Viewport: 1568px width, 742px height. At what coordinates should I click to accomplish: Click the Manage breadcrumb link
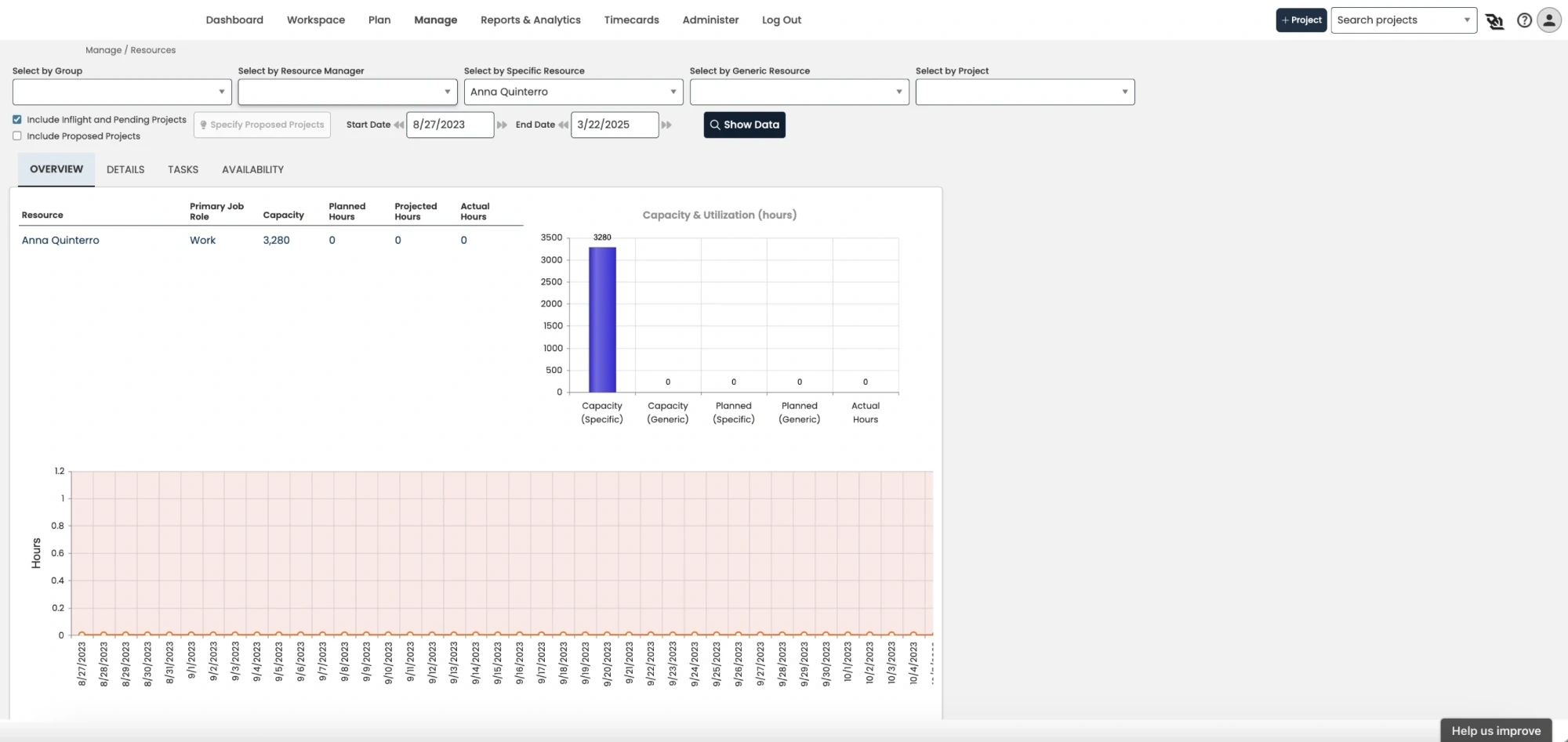103,50
